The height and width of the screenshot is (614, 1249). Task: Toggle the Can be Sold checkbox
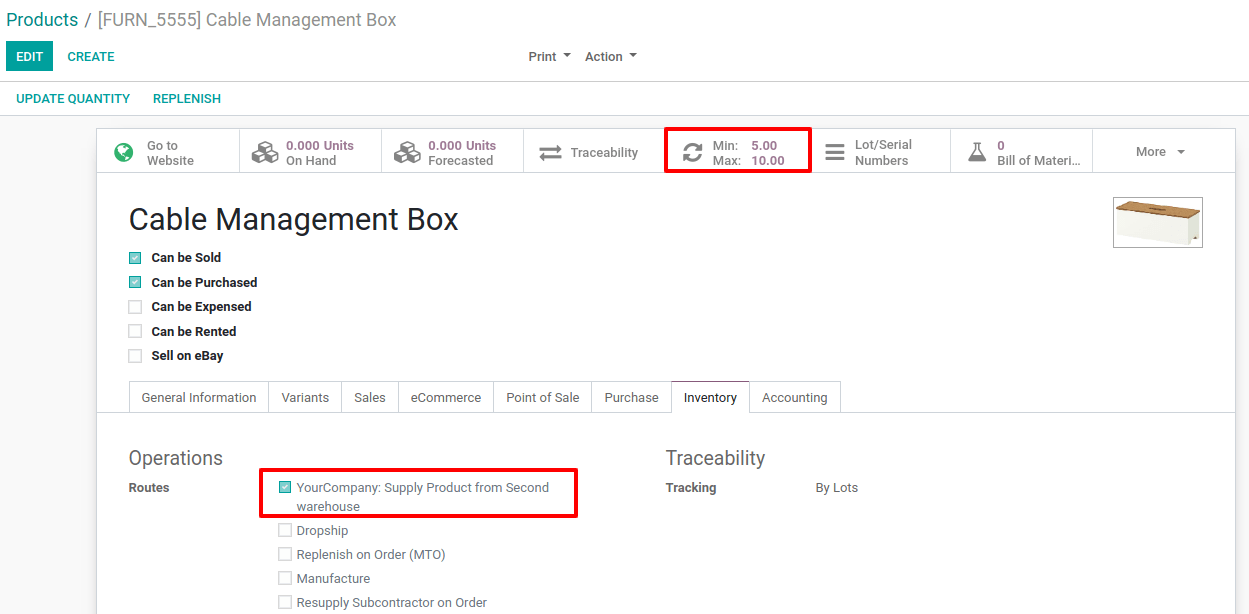pyautogui.click(x=135, y=258)
